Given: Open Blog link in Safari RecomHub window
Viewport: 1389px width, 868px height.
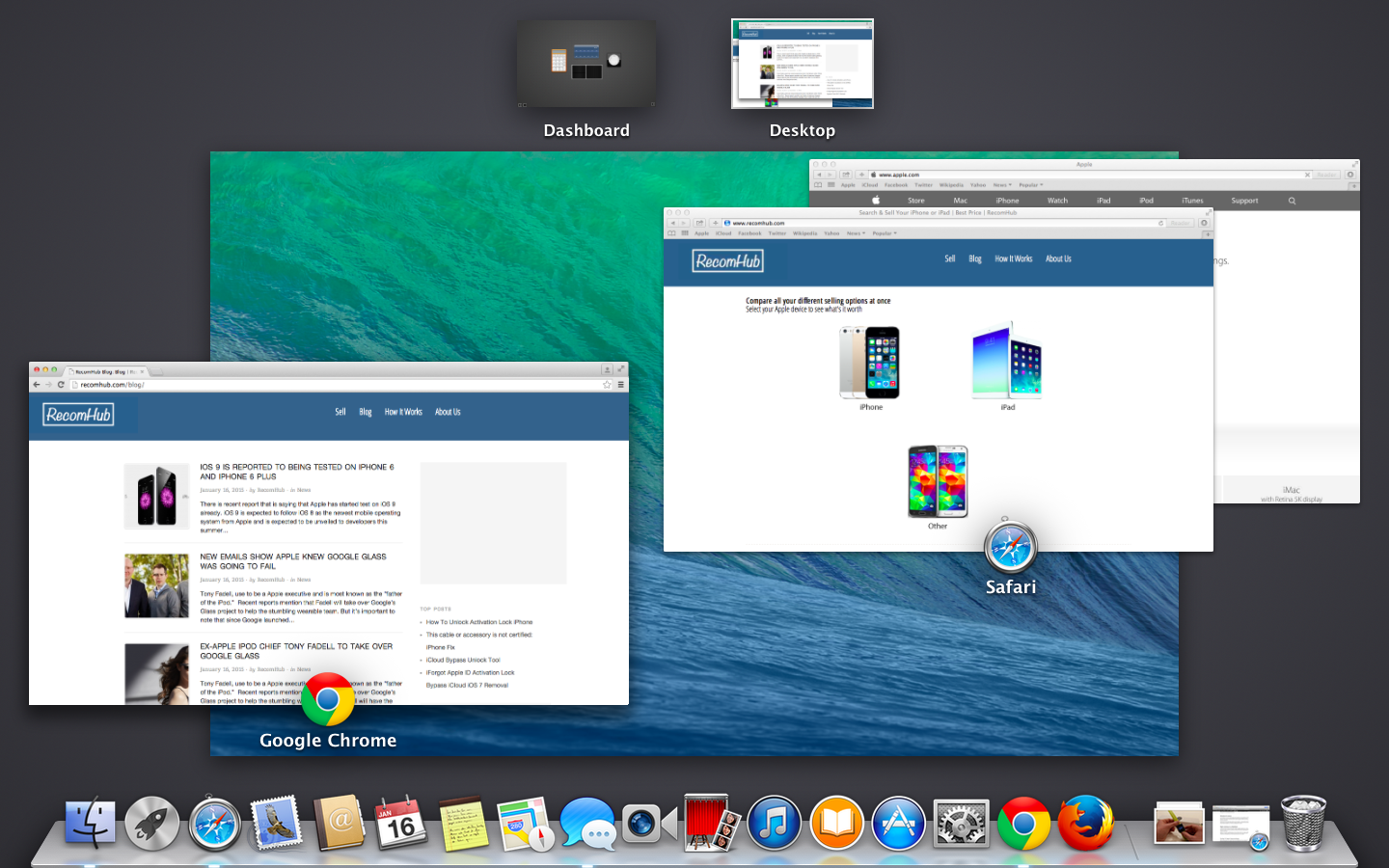Looking at the screenshot, I should (975, 258).
